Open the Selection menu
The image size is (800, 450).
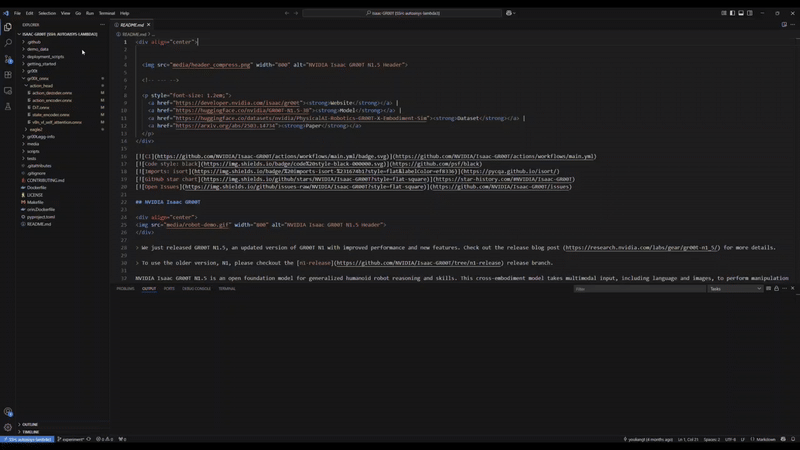coord(47,13)
